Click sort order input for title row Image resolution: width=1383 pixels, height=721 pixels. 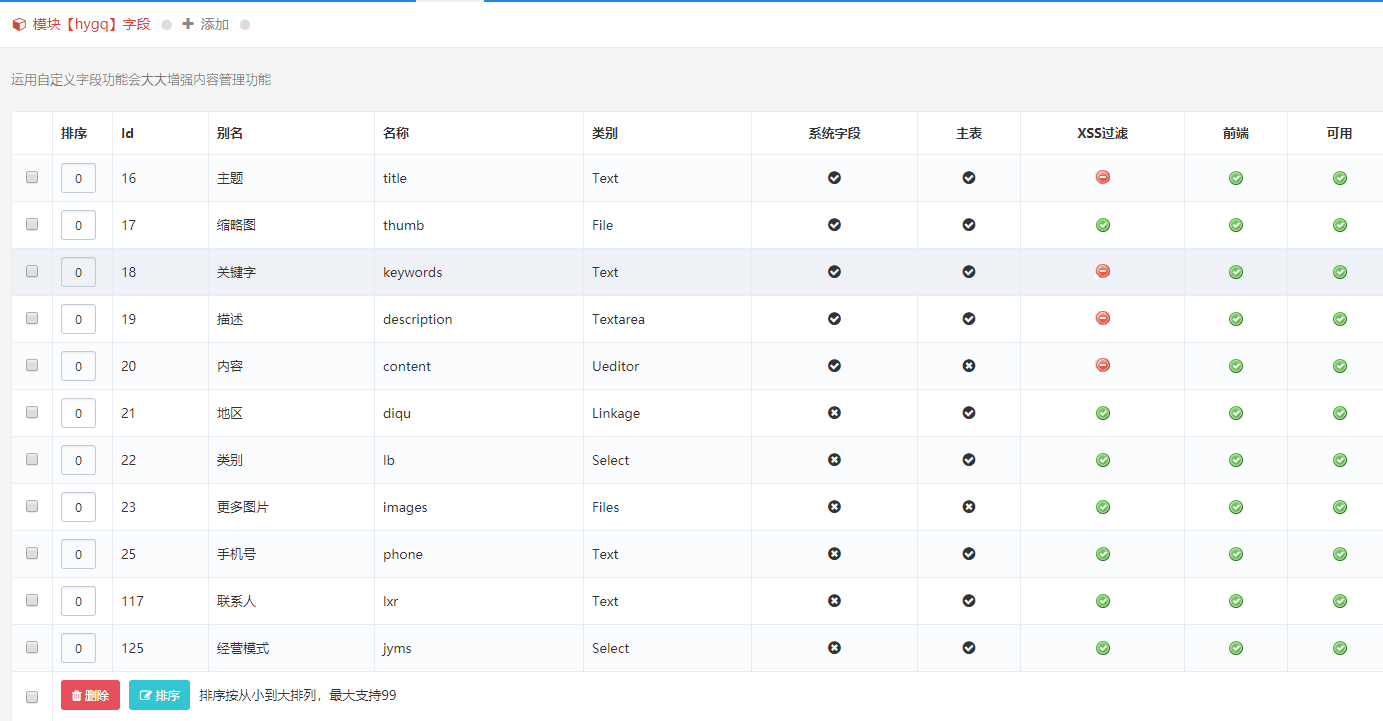click(x=78, y=178)
